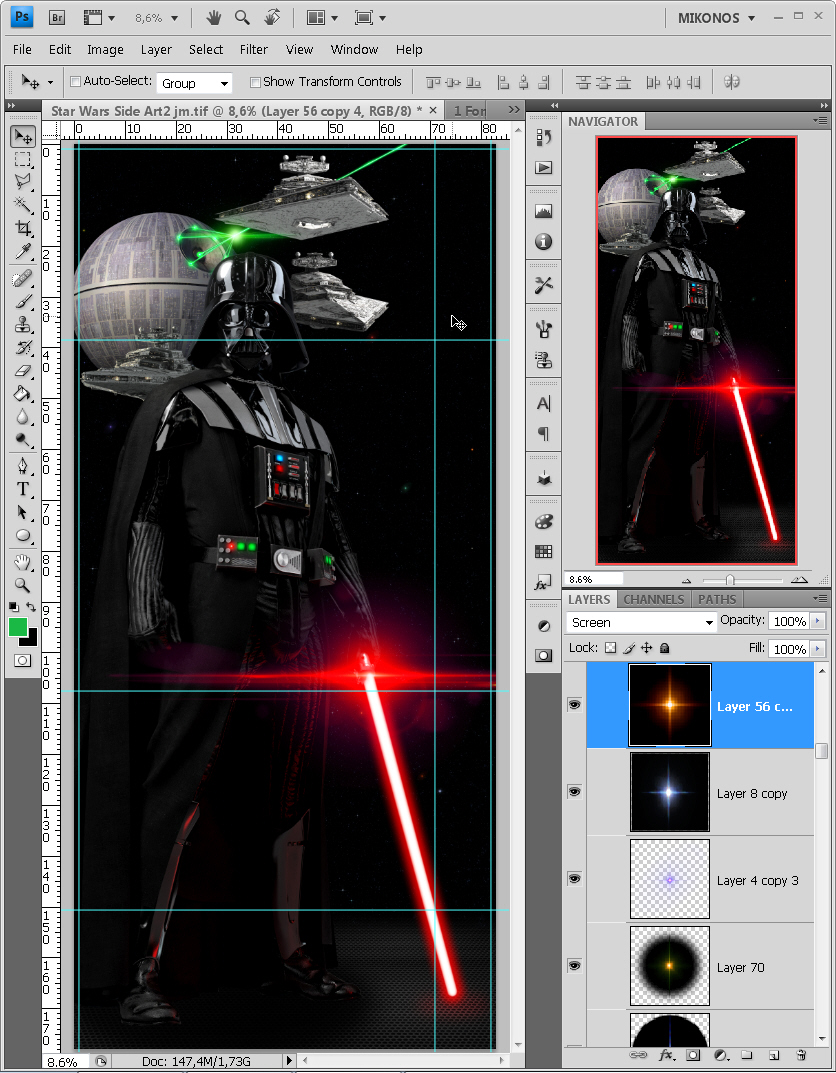Select the Brush tool
The image size is (836, 1073).
[x=23, y=302]
